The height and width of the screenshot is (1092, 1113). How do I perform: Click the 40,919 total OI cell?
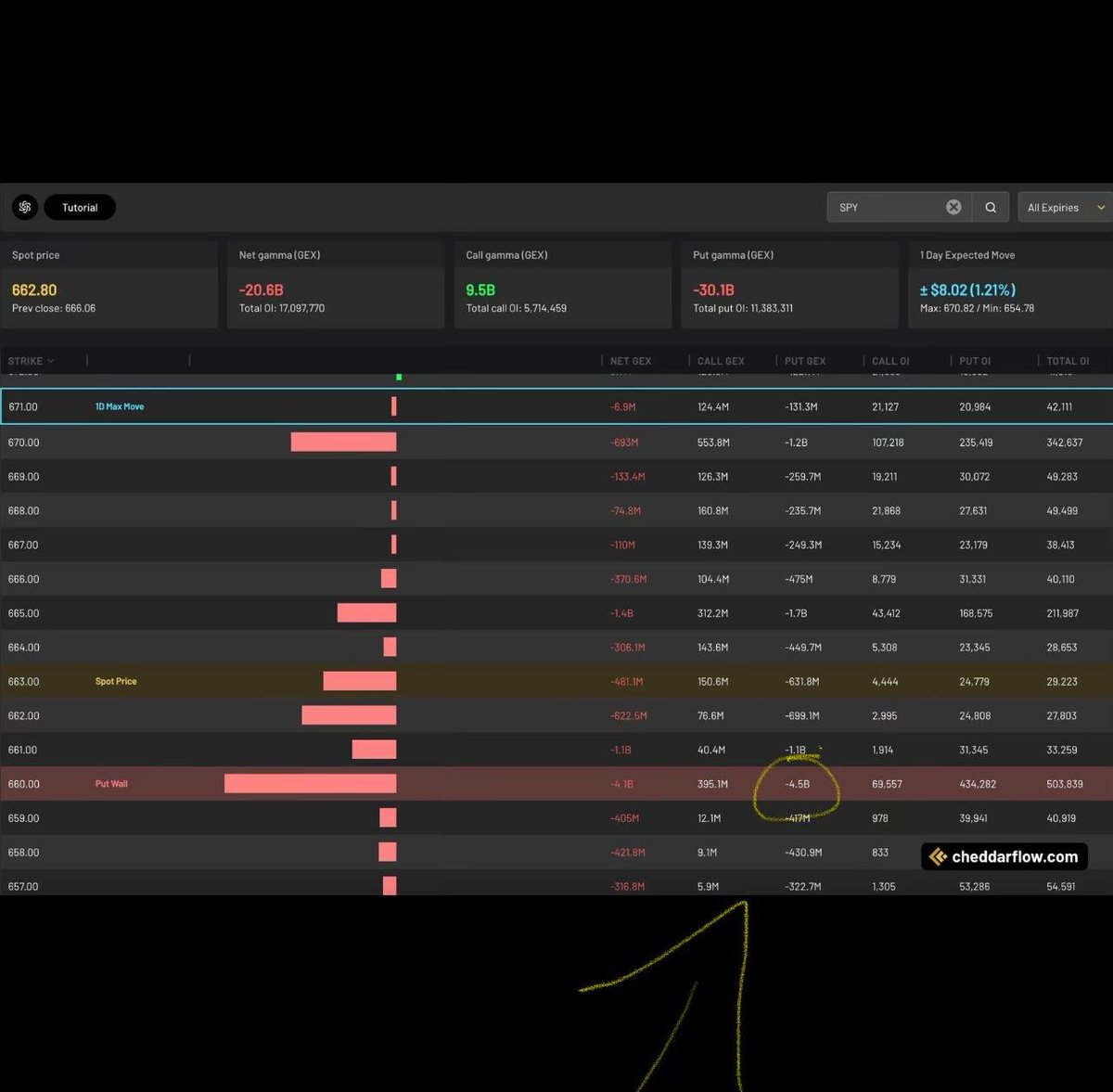[x=1061, y=818]
